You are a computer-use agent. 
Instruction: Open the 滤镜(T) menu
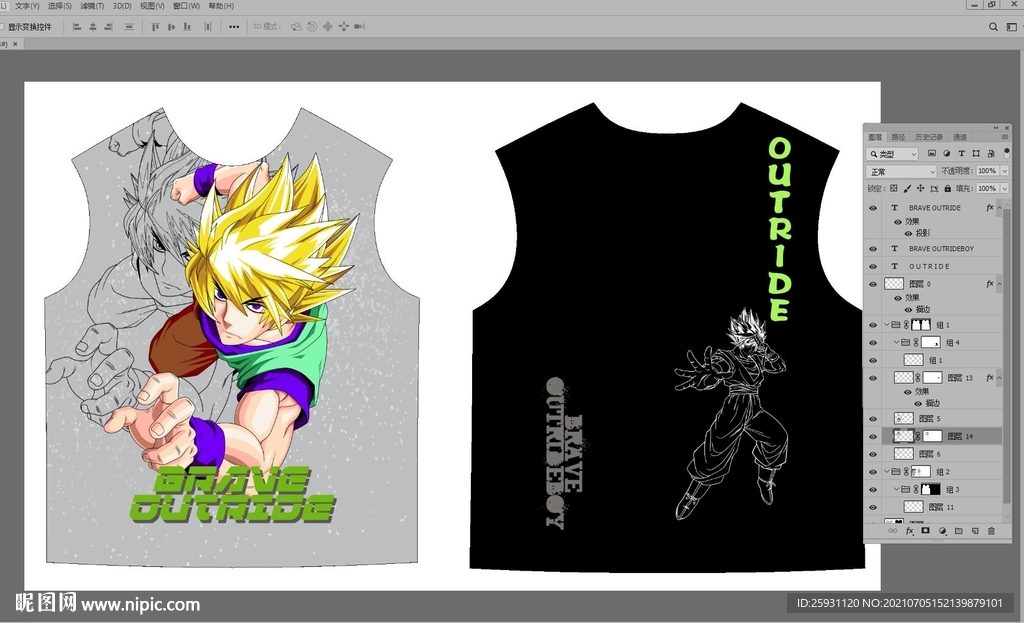click(95, 6)
